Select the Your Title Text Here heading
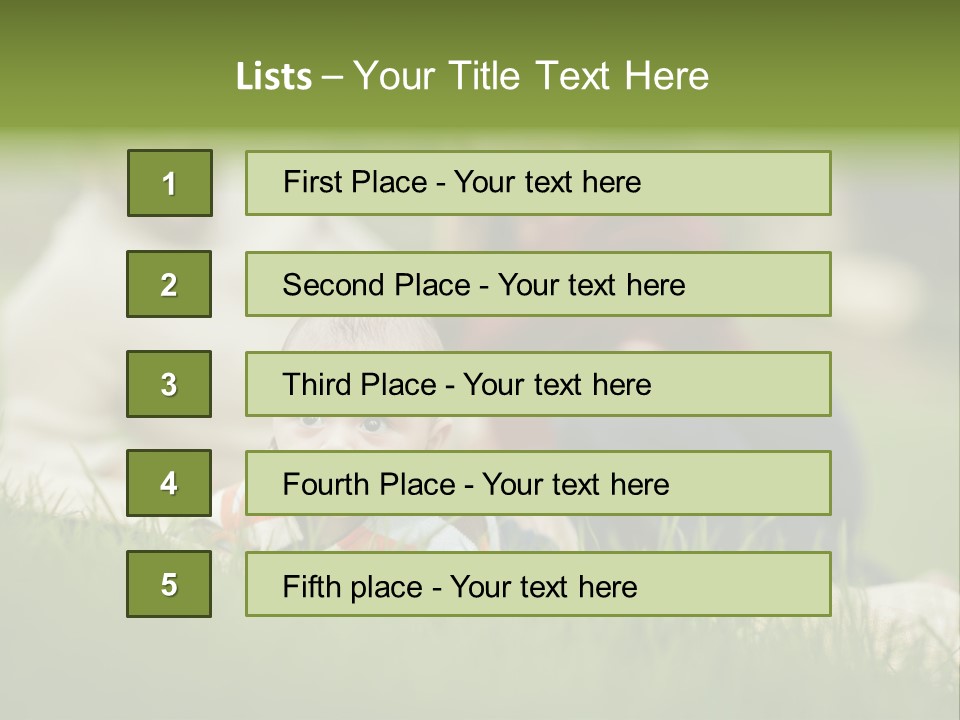Viewport: 960px width, 720px height. pyautogui.click(x=531, y=76)
